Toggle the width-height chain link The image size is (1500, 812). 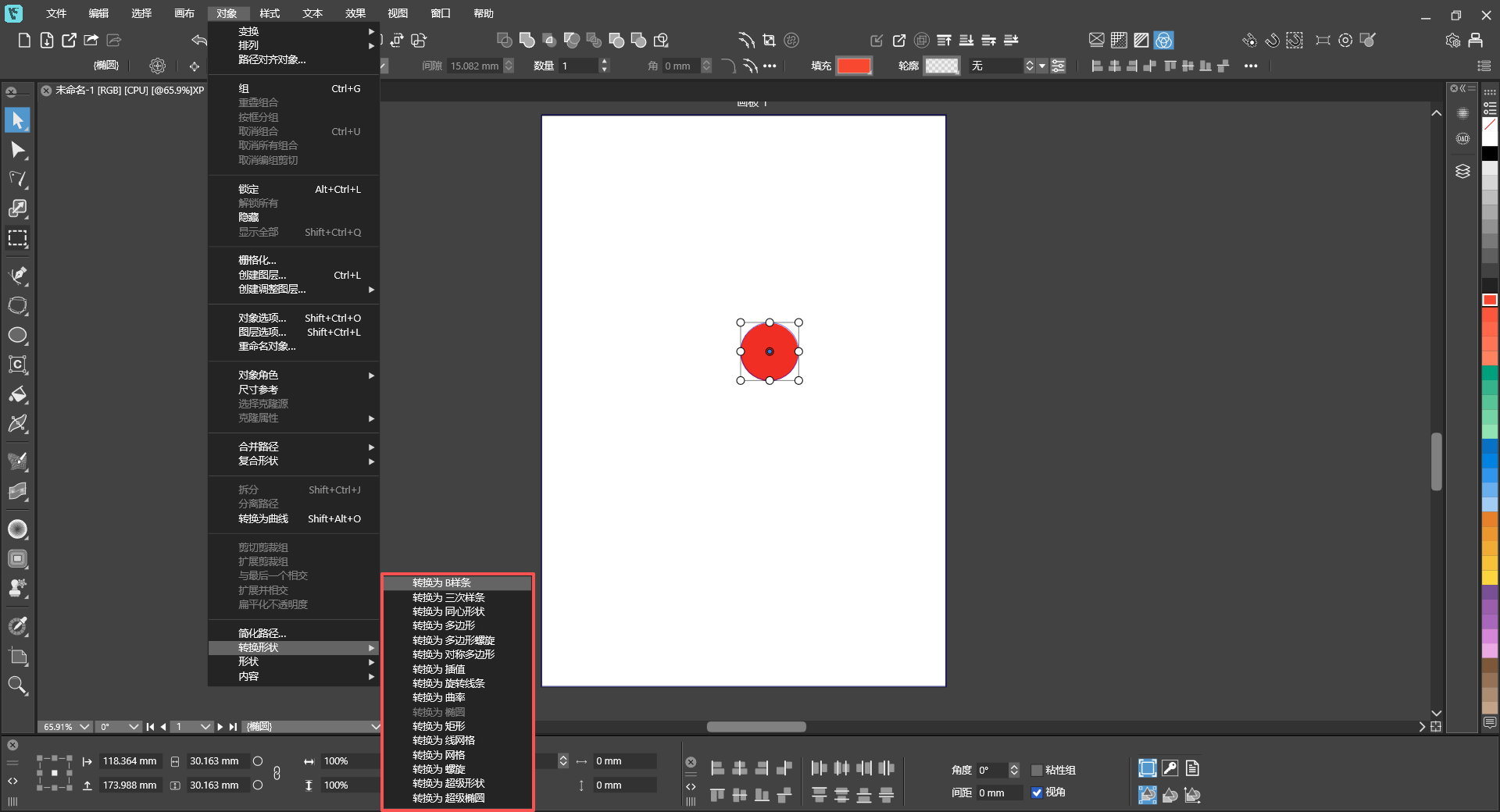pyautogui.click(x=277, y=773)
